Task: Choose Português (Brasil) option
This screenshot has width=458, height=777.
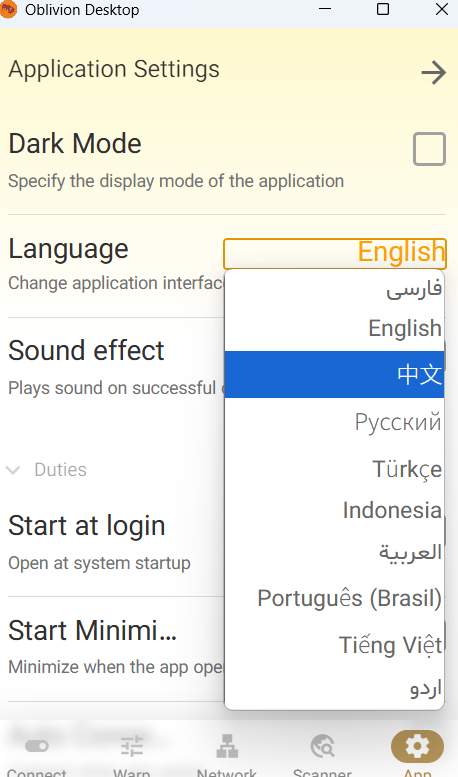Action: [x=334, y=598]
